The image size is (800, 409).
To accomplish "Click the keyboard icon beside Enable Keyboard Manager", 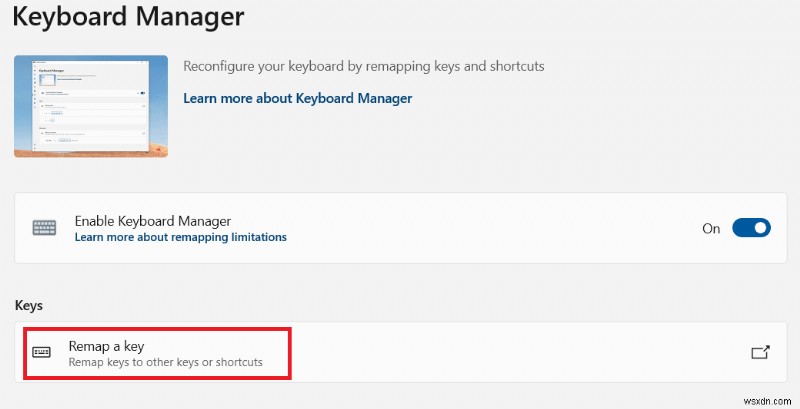I will click(44, 228).
